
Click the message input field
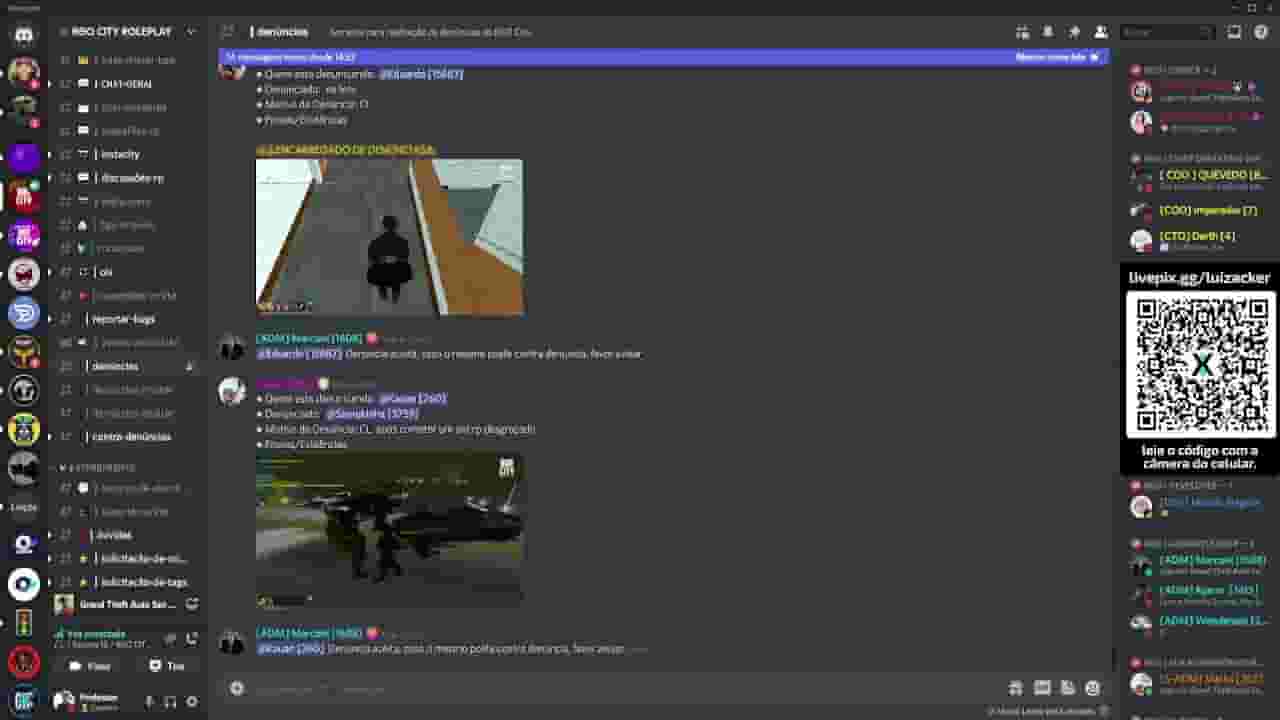[620, 688]
